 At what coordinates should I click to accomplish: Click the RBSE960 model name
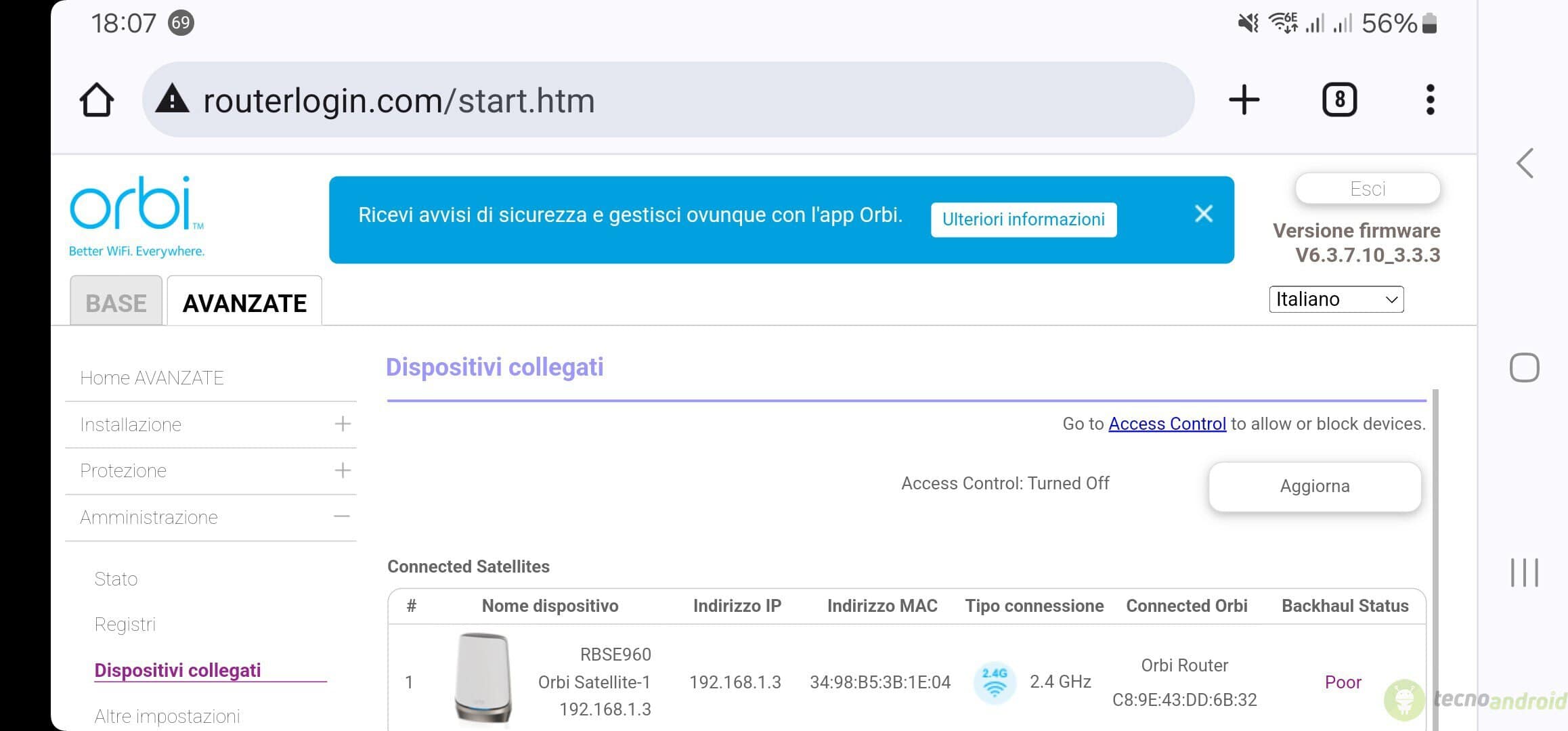[x=615, y=655]
